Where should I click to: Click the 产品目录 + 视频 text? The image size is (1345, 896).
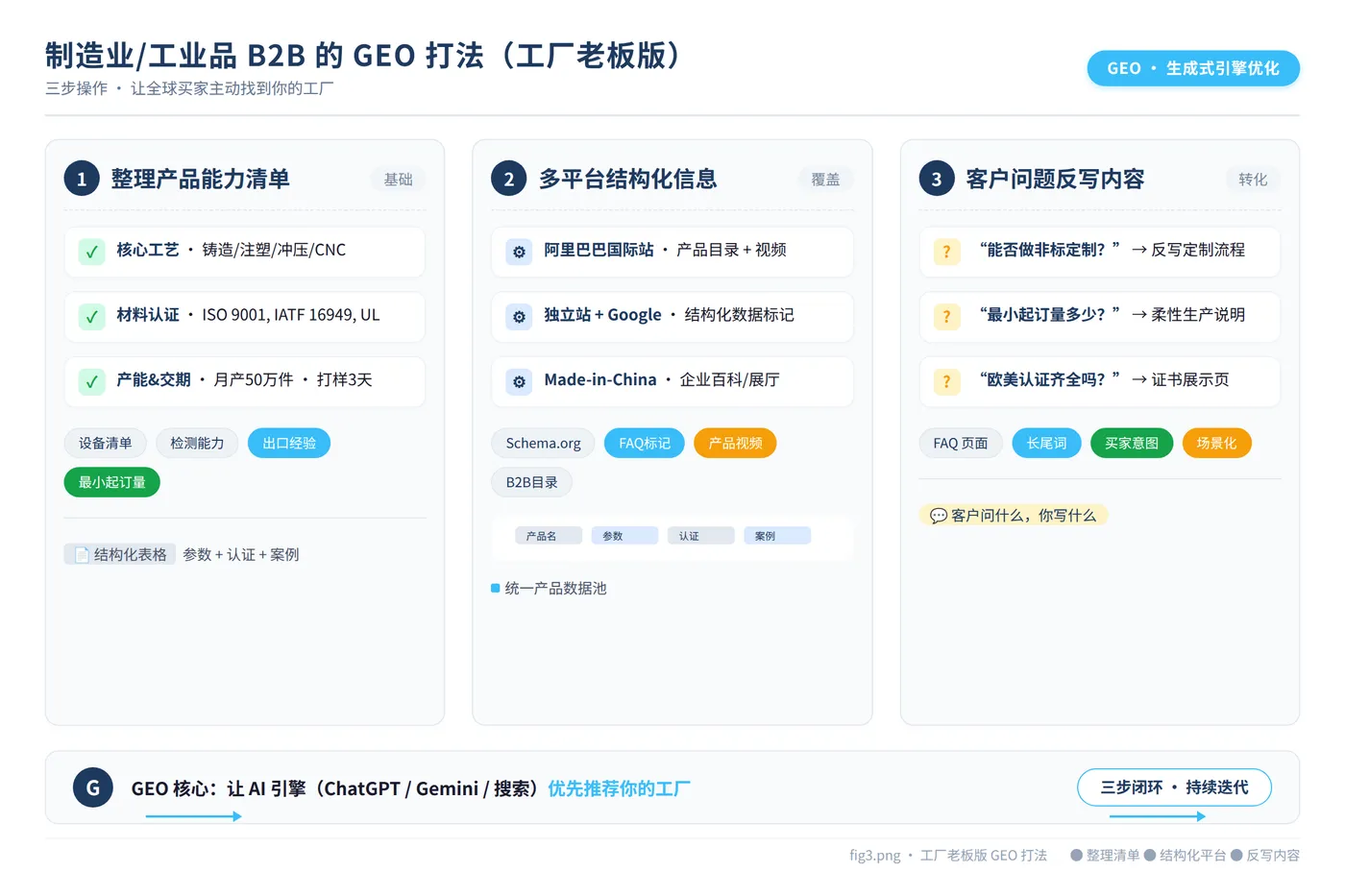click(x=731, y=250)
